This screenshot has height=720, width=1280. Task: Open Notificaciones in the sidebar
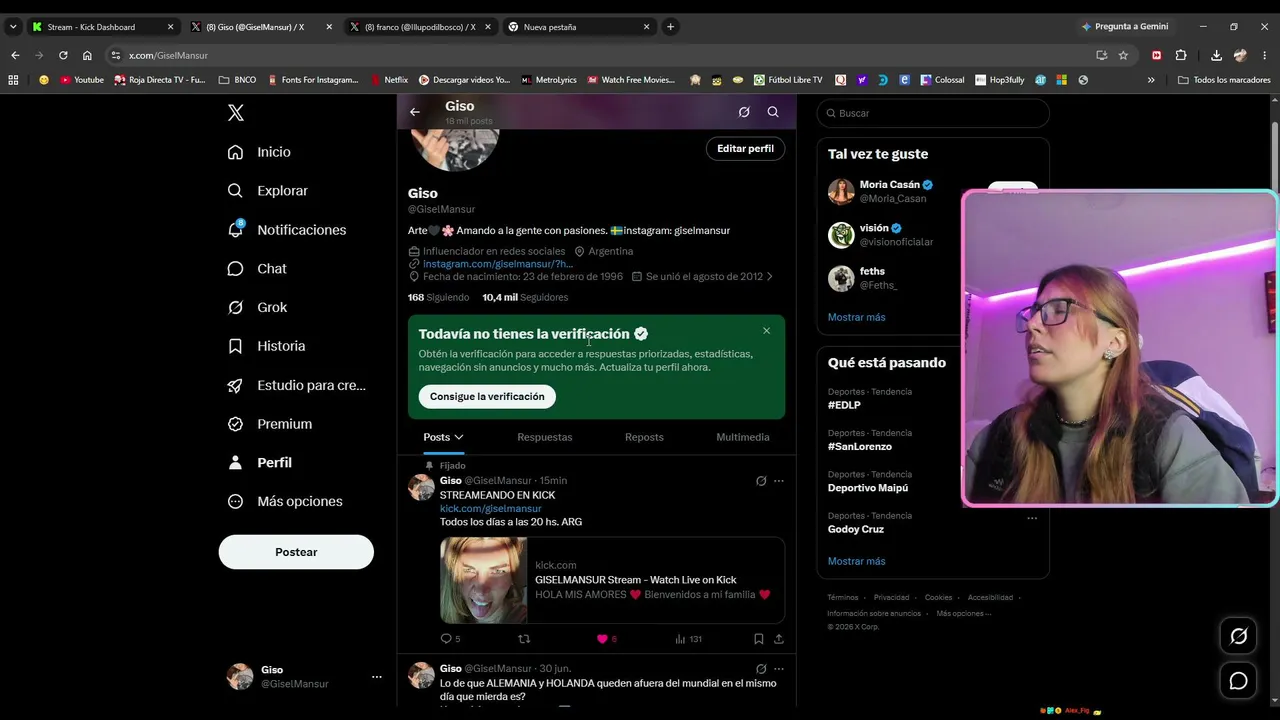[286, 230]
